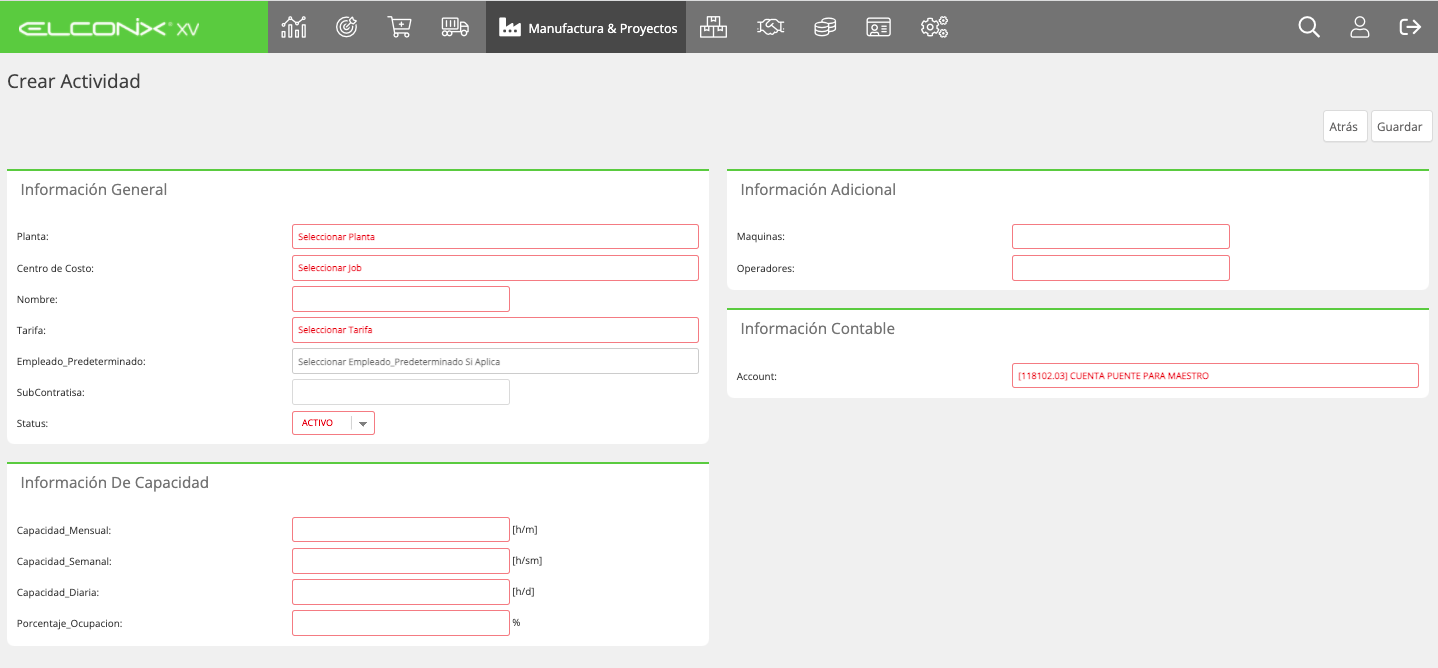Open the Seleccionar Tarifa dropdown
1438x668 pixels.
(x=495, y=330)
